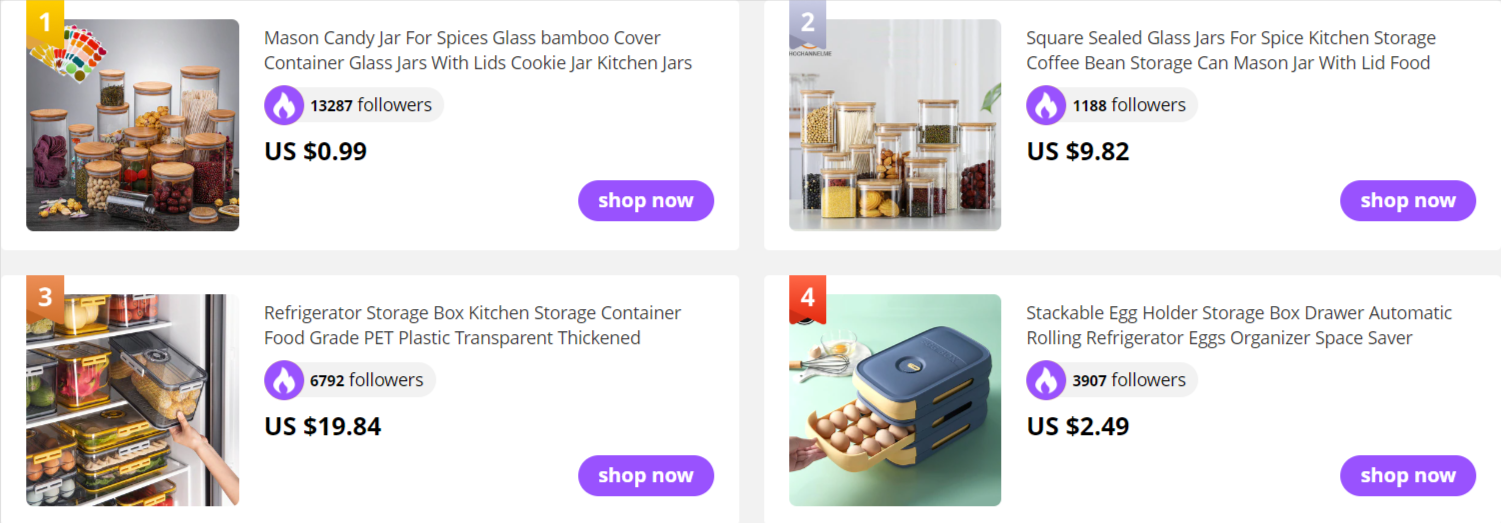The image size is (1501, 523).
Task: Shop now for Mason Candy Jar
Action: point(646,200)
